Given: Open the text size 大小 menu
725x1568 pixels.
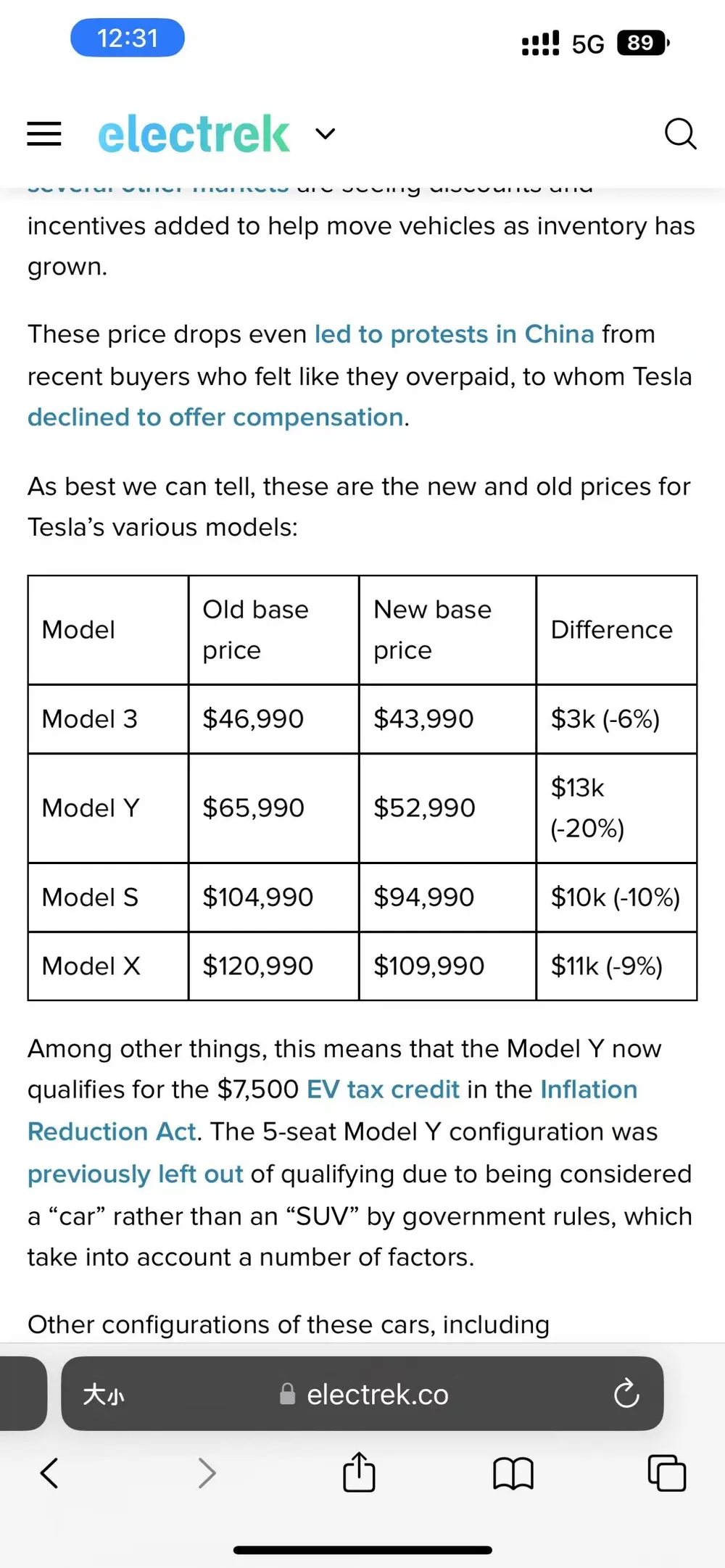Looking at the screenshot, I should [103, 1394].
